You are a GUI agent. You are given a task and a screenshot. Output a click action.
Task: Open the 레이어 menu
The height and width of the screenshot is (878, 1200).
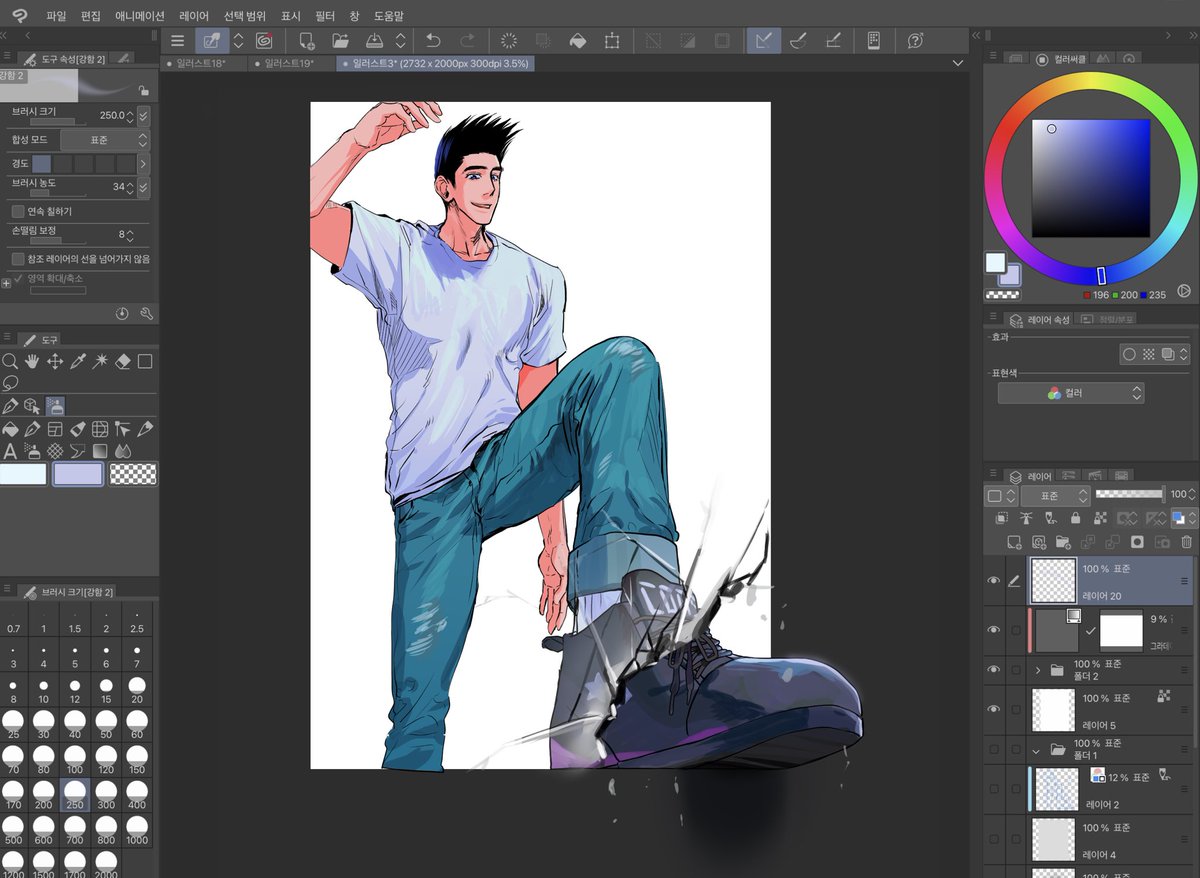coord(194,16)
